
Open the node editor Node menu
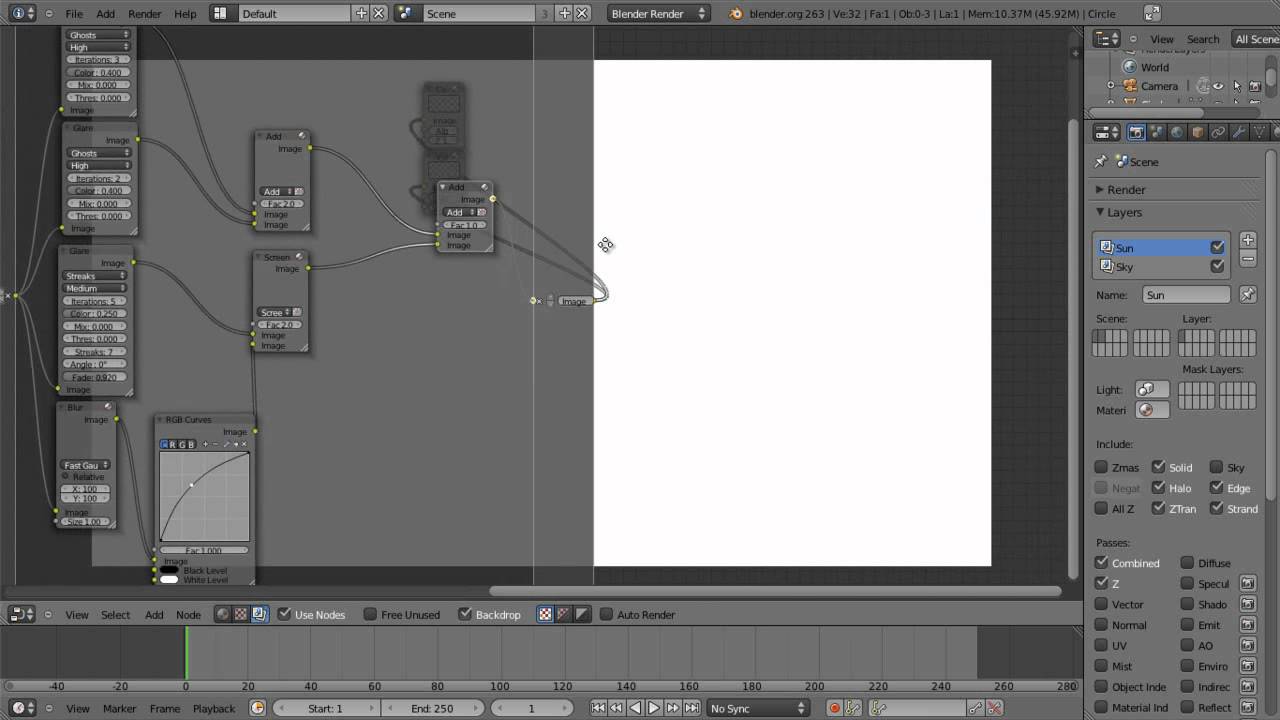188,615
